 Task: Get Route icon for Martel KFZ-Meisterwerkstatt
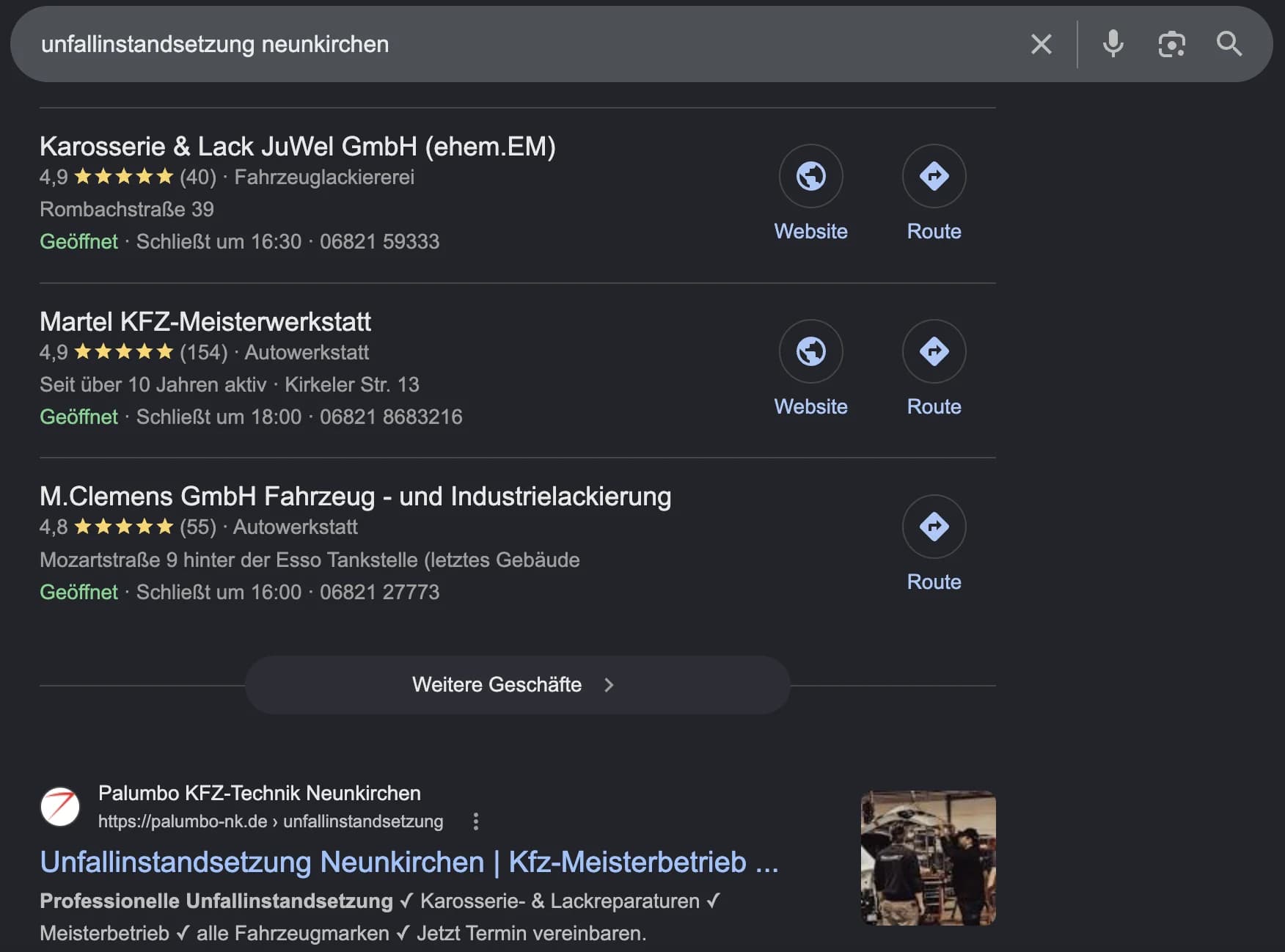pos(934,351)
